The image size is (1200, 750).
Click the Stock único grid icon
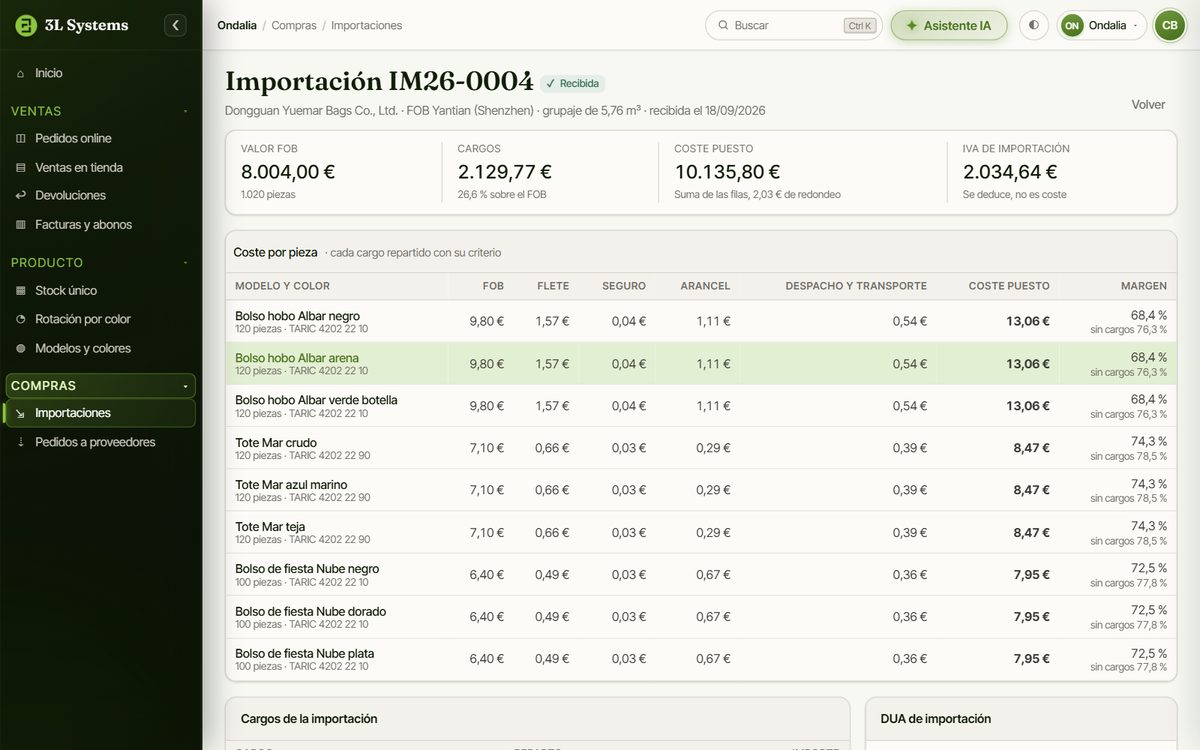point(21,290)
